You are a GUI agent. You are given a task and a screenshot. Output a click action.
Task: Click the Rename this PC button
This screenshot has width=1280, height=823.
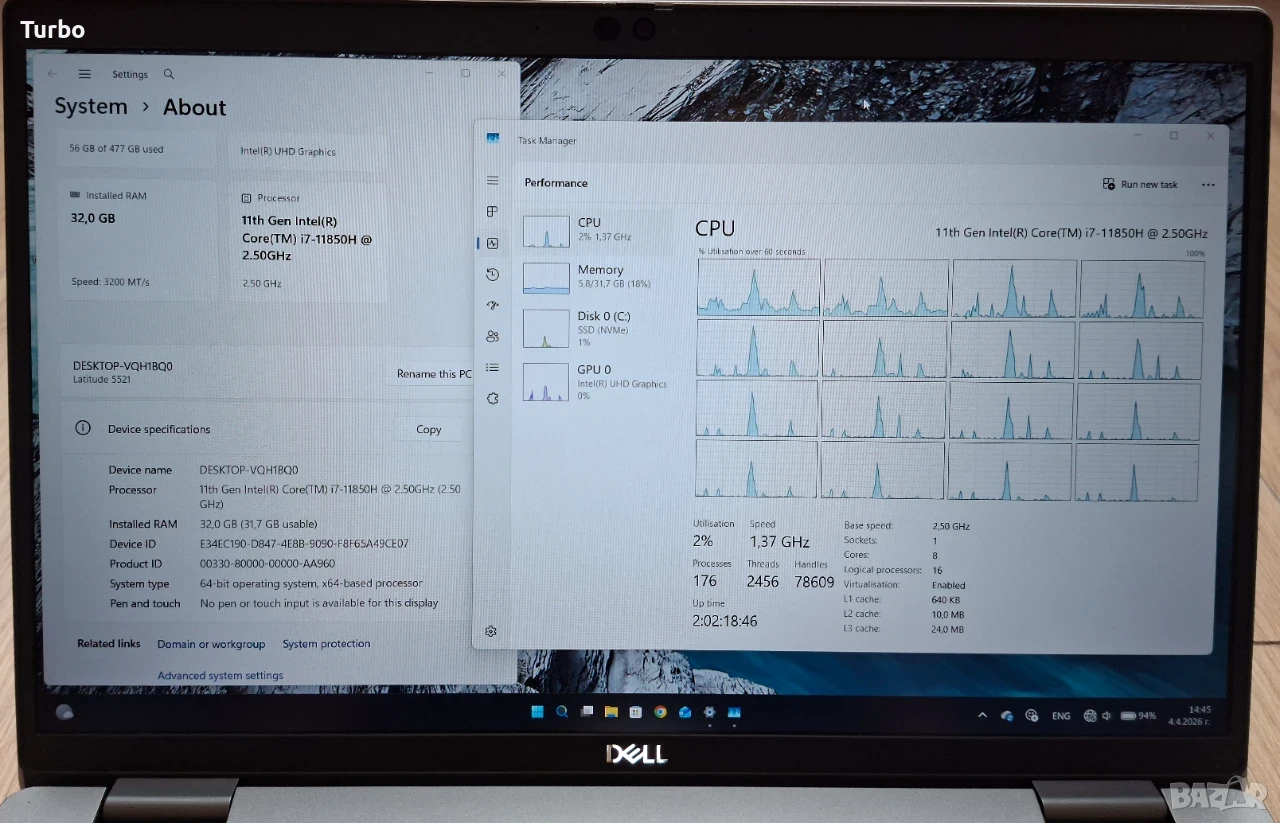[433, 374]
